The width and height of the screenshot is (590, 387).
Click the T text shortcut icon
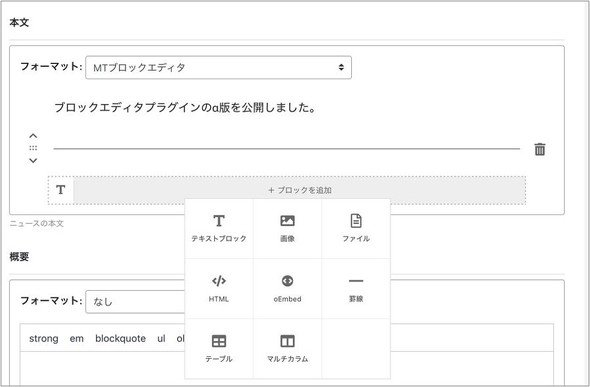(x=61, y=190)
